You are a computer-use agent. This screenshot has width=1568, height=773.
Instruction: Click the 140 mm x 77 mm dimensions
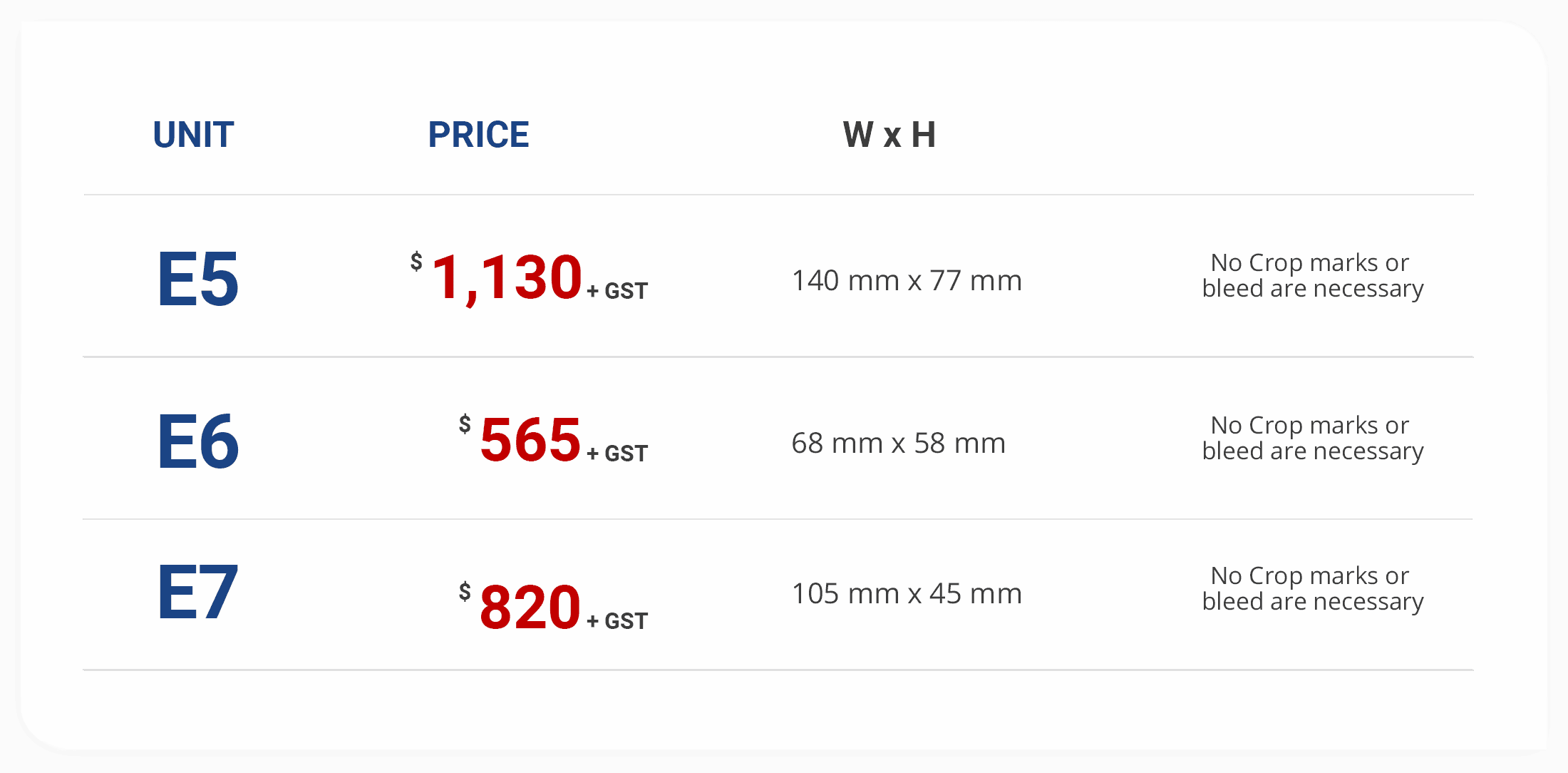[x=907, y=281]
